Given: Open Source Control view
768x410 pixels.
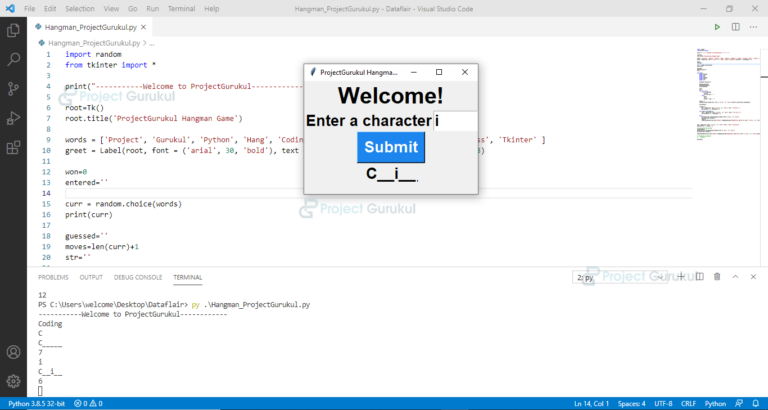Looking at the screenshot, I should click(x=14, y=89).
